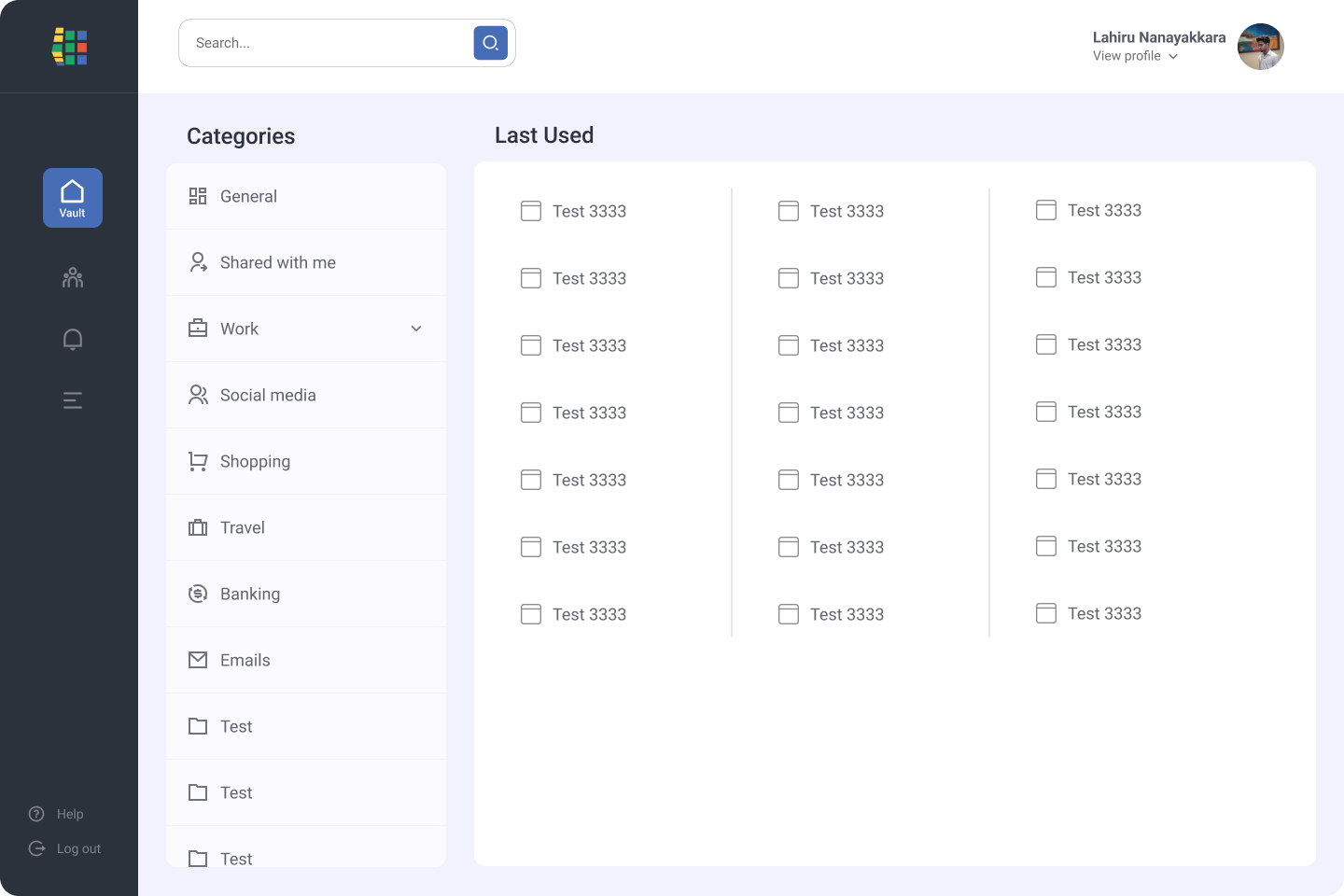This screenshot has width=1344, height=896.
Task: Open the team members sidebar icon
Action: (x=73, y=278)
